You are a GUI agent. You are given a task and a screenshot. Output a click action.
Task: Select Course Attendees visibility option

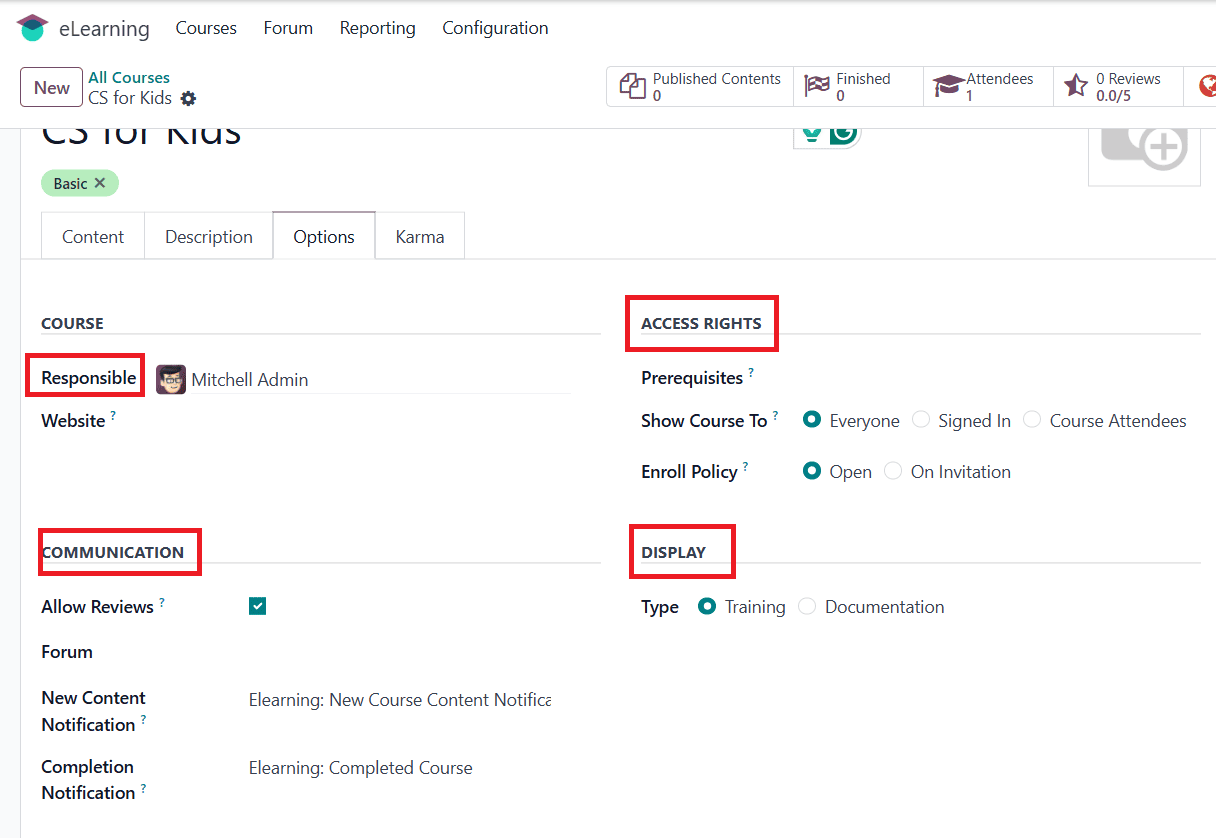1032,420
